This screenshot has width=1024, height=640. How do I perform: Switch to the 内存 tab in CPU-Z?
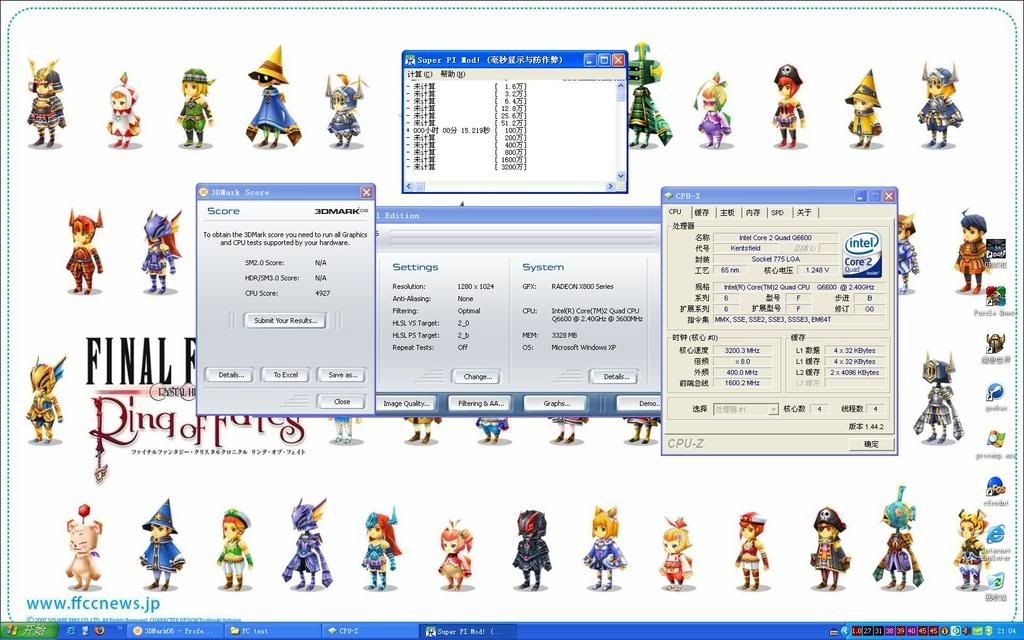pos(753,212)
